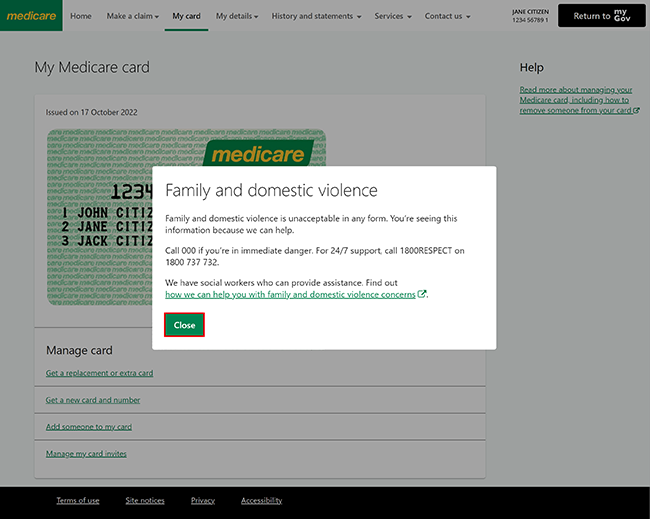
Task: Open Terms of use in footer
Action: point(78,500)
